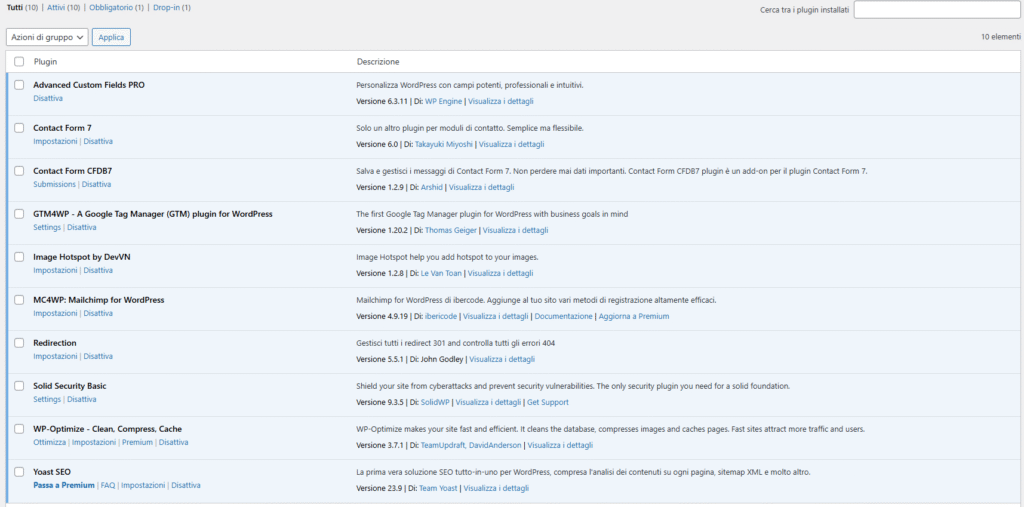Screen dimensions: 1024x507
Task: Open the Azioni di gruppo dropdown
Action: [x=47, y=37]
